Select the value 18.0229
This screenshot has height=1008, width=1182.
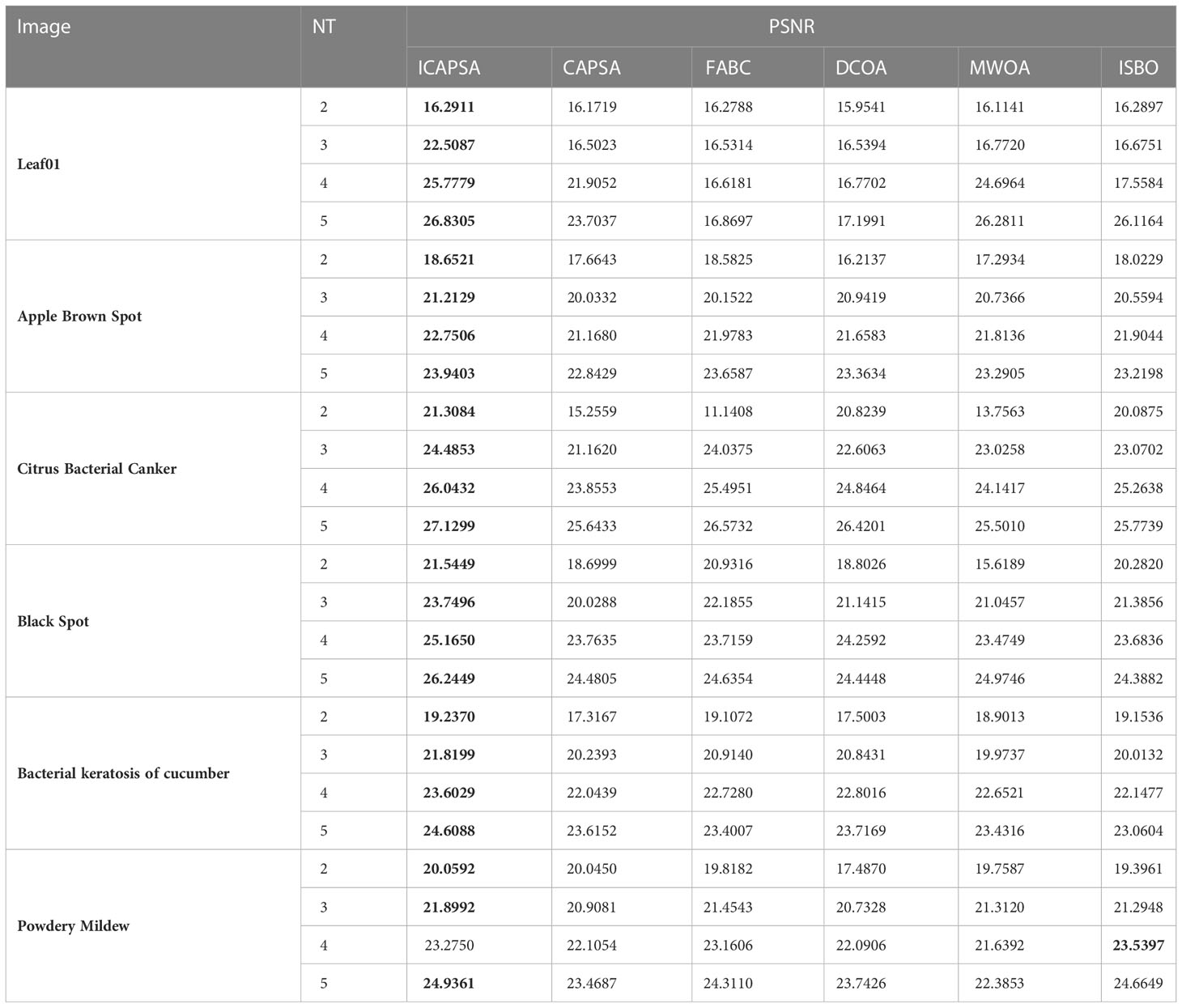coord(1138,260)
